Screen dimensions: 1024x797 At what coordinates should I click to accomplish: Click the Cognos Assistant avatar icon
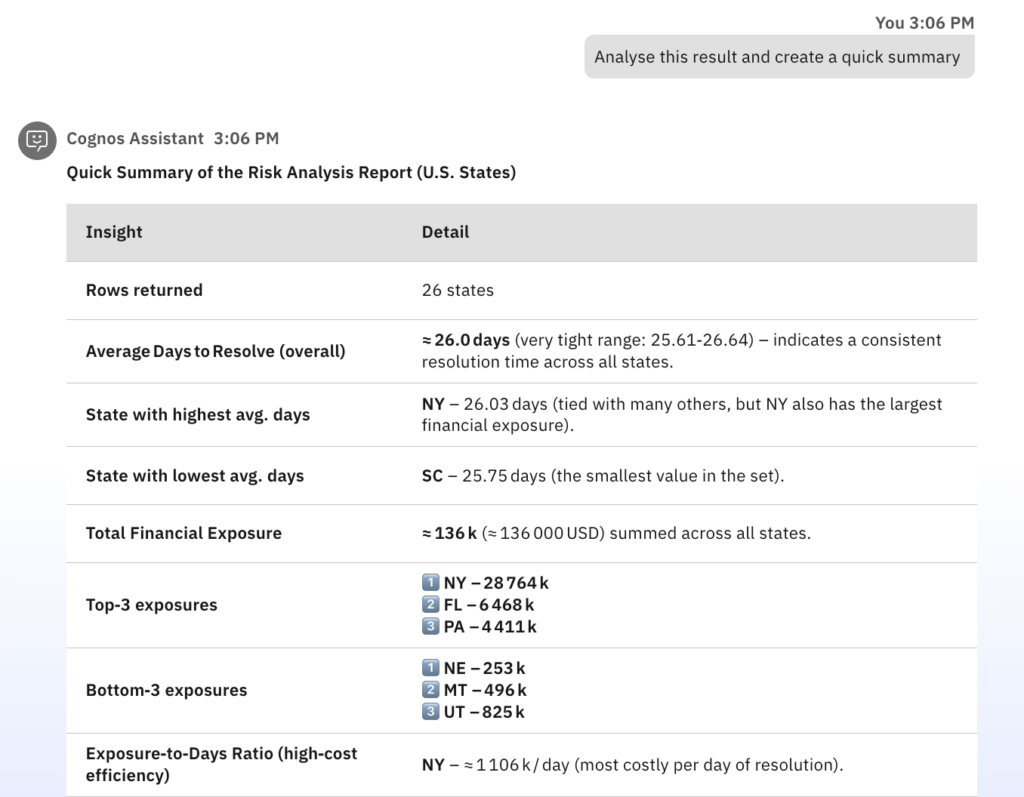[37, 140]
